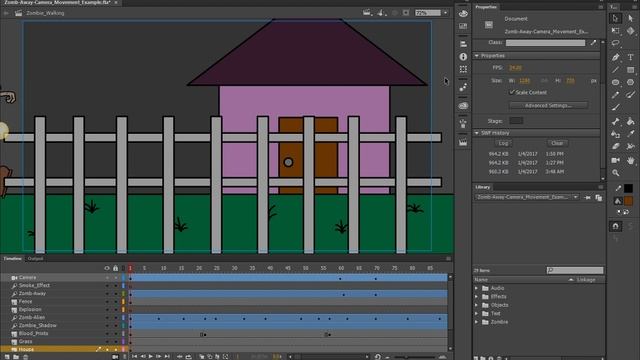Play the timeline animation
Screen dimensions: 640x360
tap(151, 357)
